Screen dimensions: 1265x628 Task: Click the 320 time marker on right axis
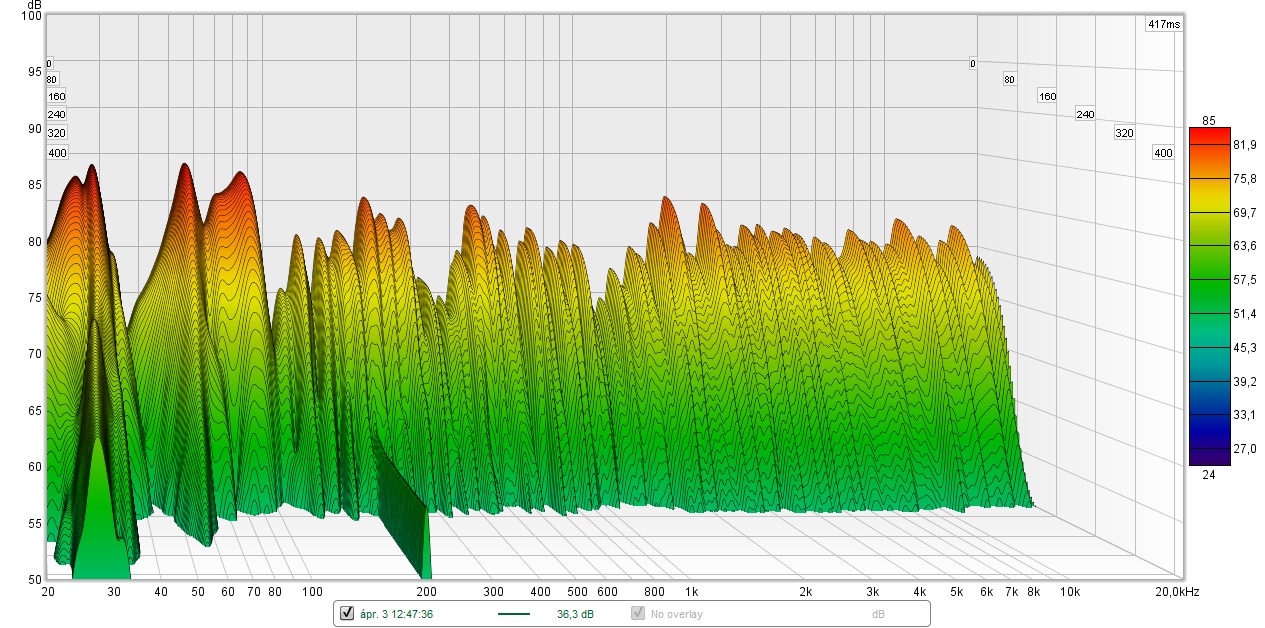tap(1124, 133)
